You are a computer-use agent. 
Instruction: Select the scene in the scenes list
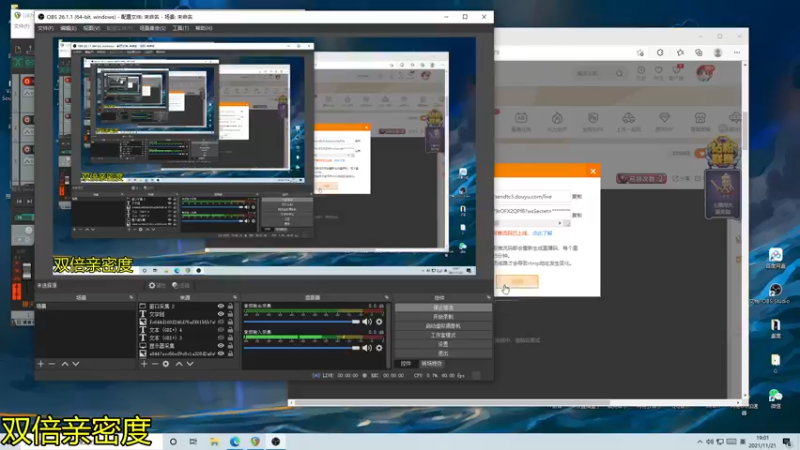tap(85, 306)
